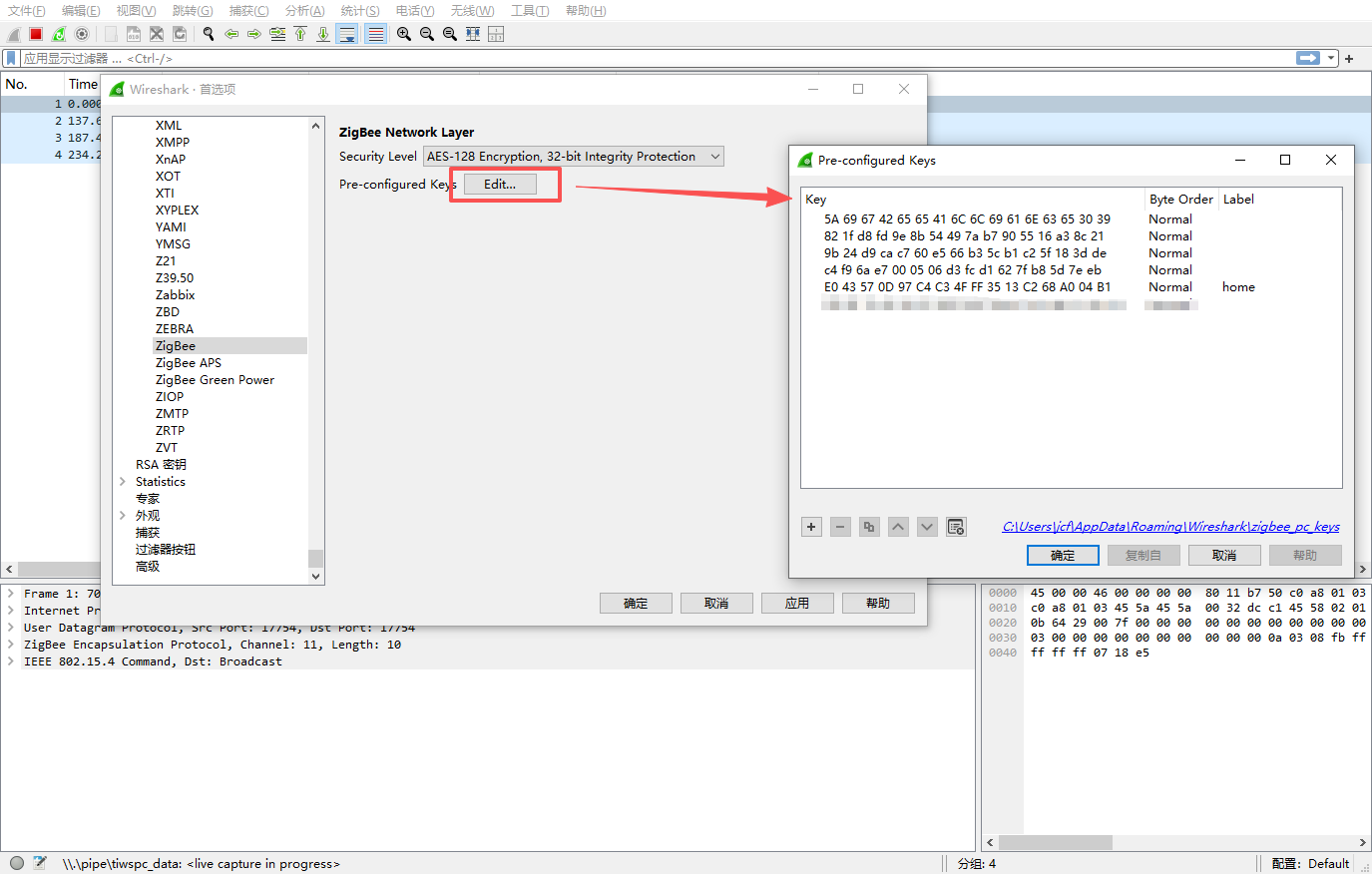Open the Security Level dropdown
The height and width of the screenshot is (874, 1372).
click(574, 157)
